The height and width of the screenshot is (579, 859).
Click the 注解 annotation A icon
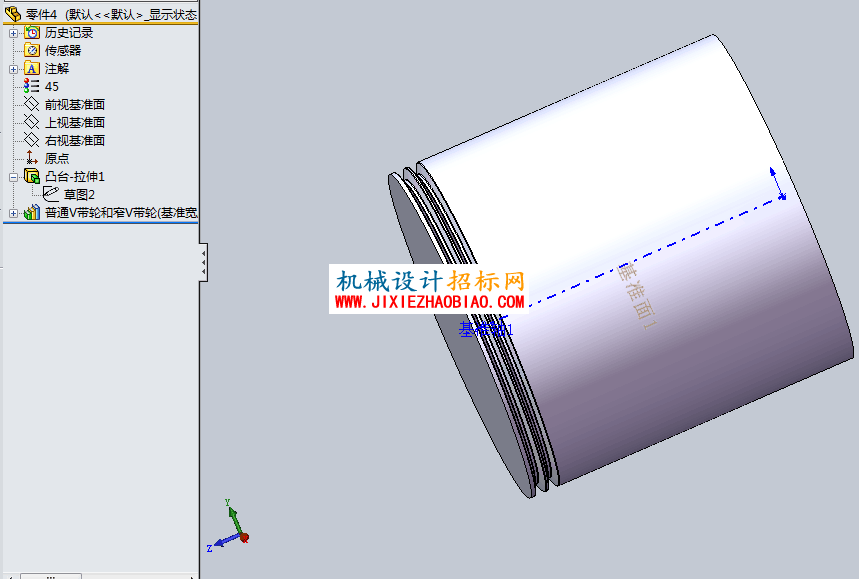32,68
